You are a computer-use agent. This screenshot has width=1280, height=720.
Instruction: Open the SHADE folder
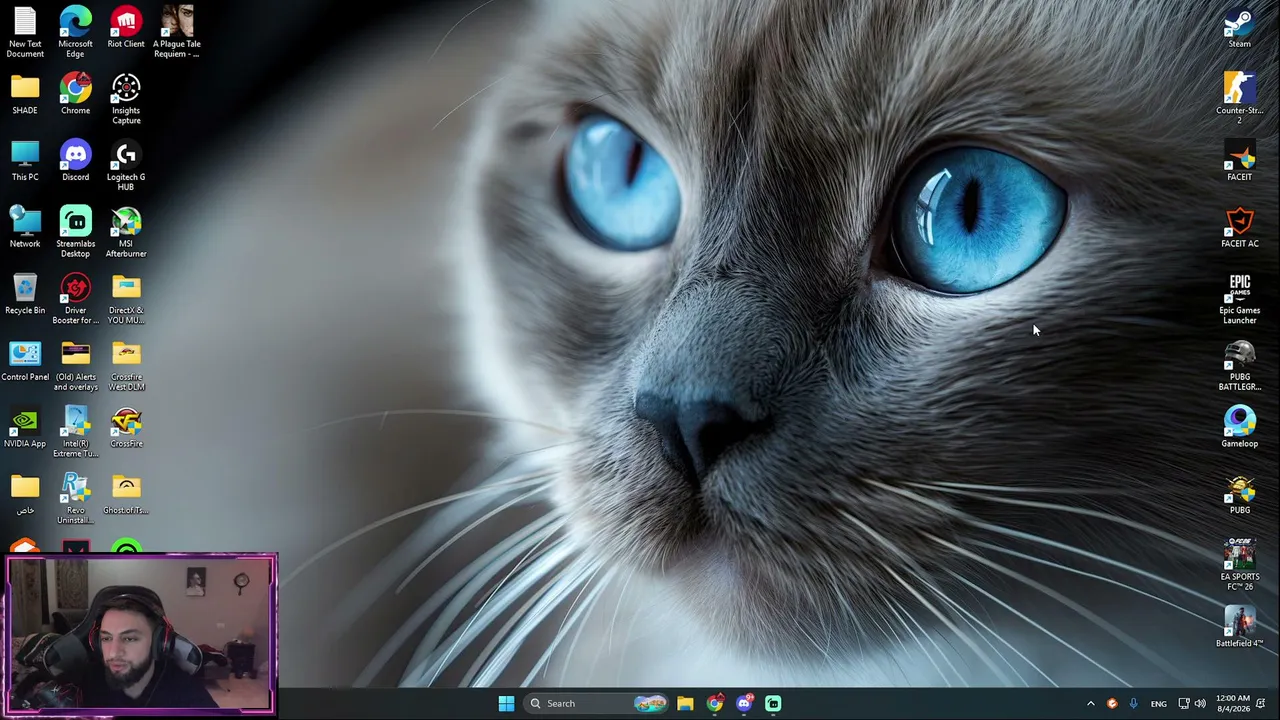click(x=25, y=94)
